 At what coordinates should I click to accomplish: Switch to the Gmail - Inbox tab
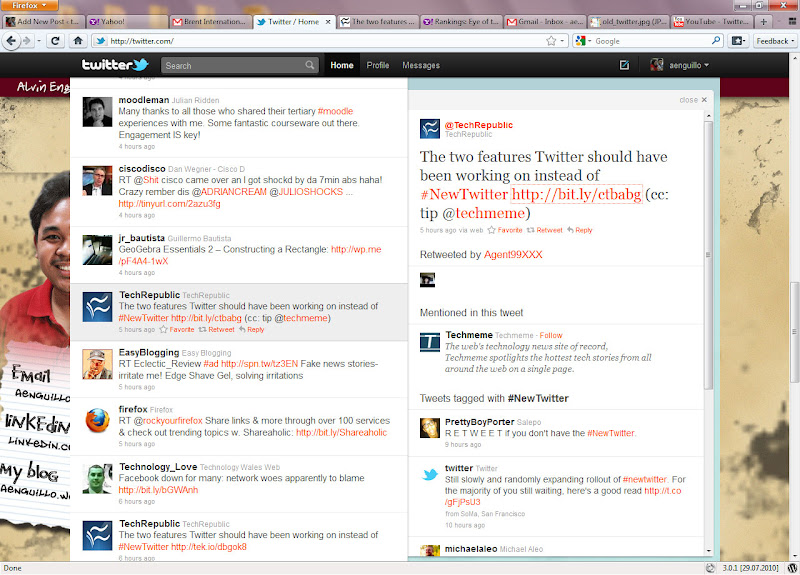tap(545, 21)
